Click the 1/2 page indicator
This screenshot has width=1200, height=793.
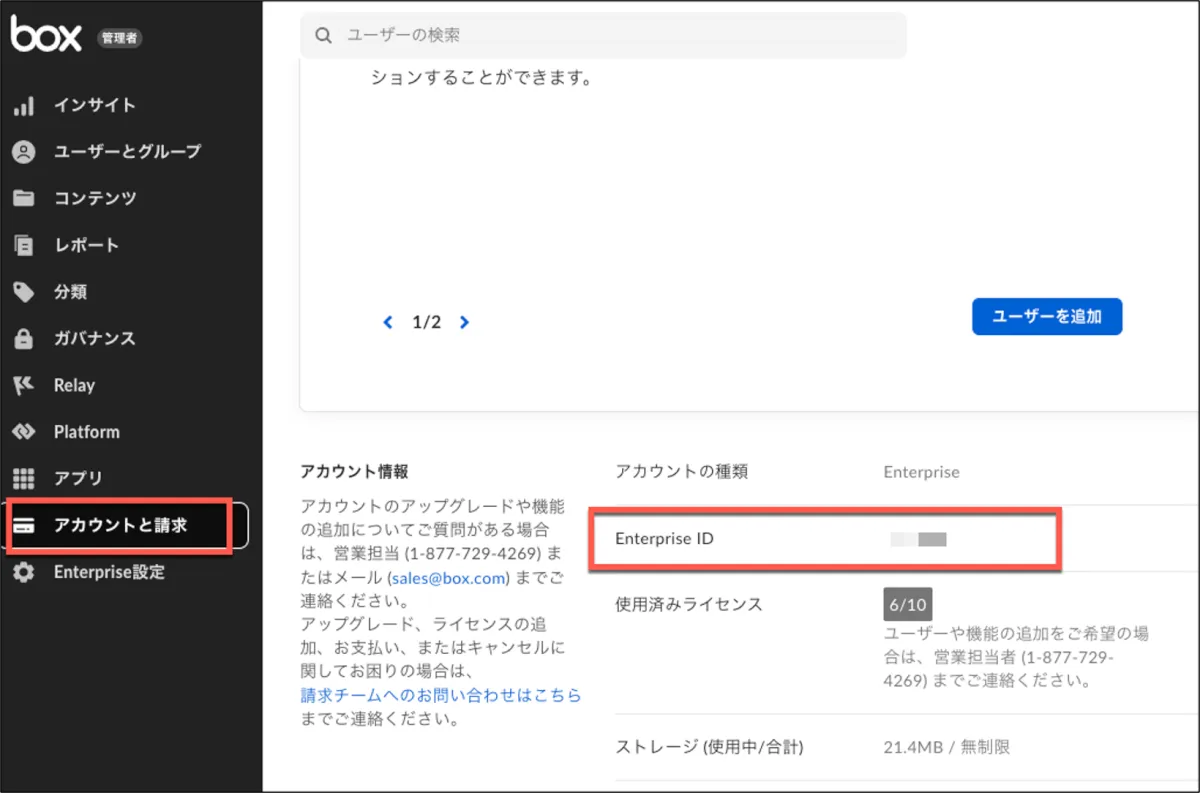pos(426,322)
